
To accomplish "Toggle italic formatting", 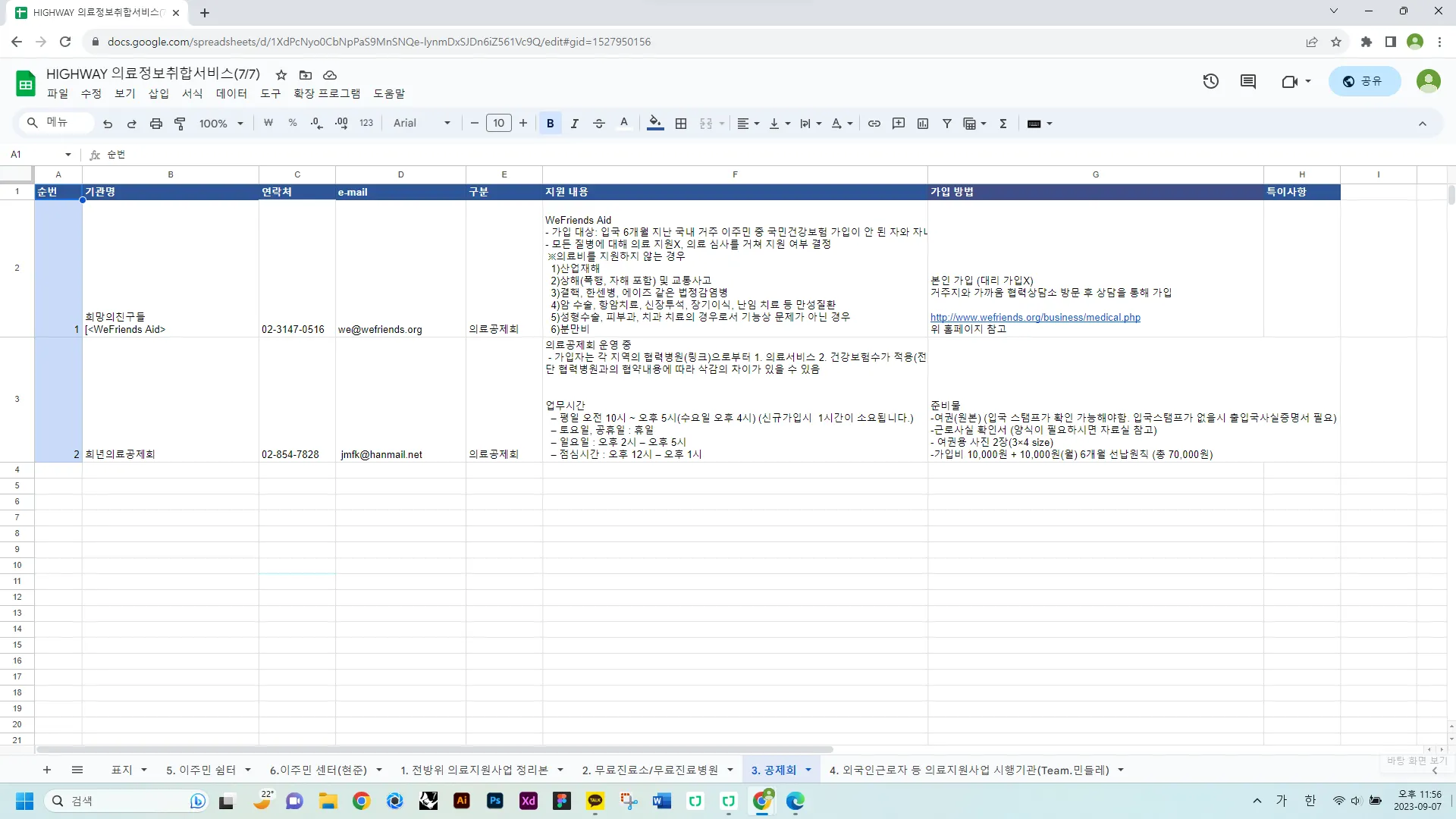I will (x=574, y=124).
